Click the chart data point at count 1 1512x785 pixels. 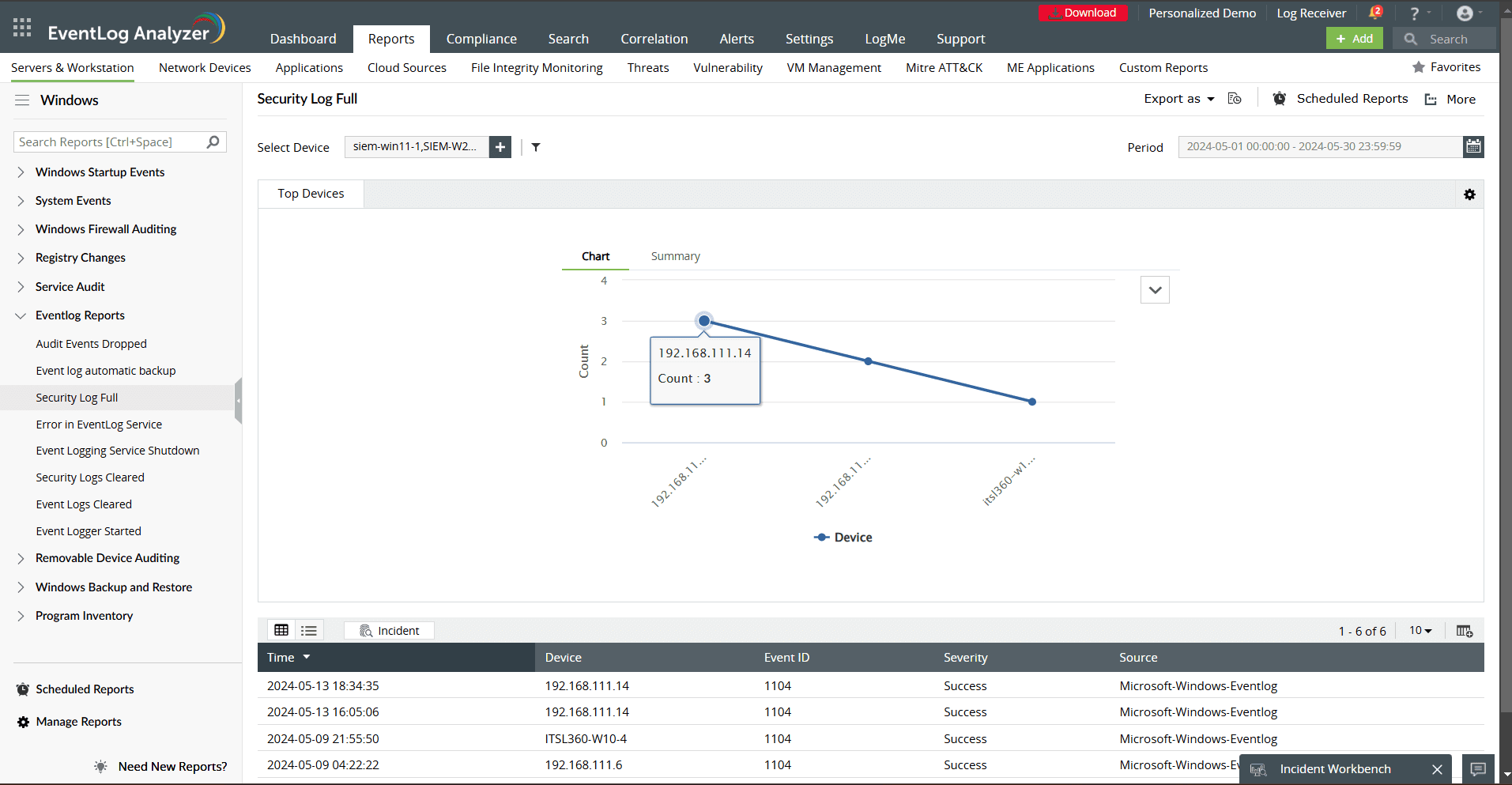click(1032, 402)
